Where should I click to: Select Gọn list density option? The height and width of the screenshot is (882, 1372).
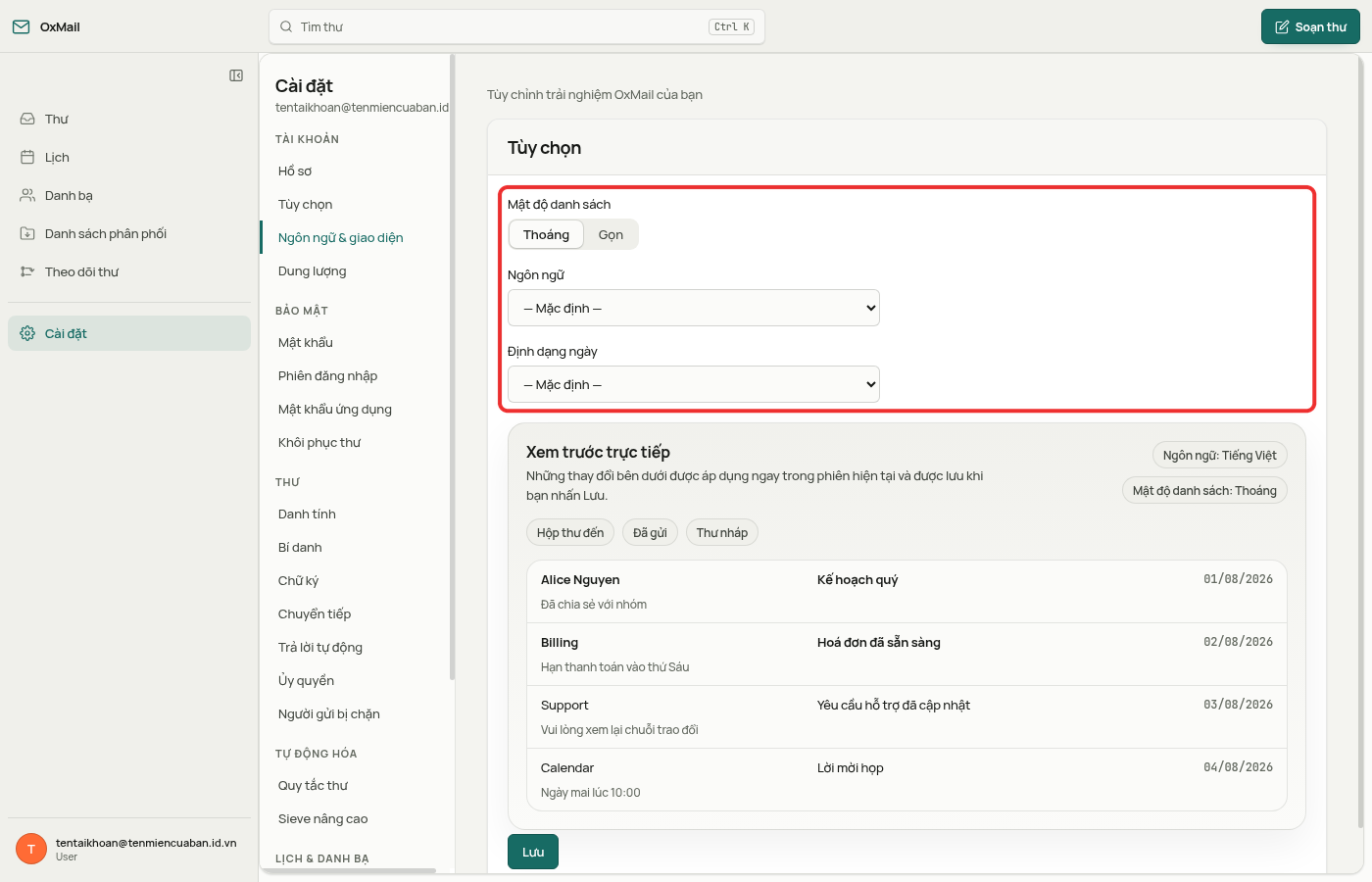(611, 234)
